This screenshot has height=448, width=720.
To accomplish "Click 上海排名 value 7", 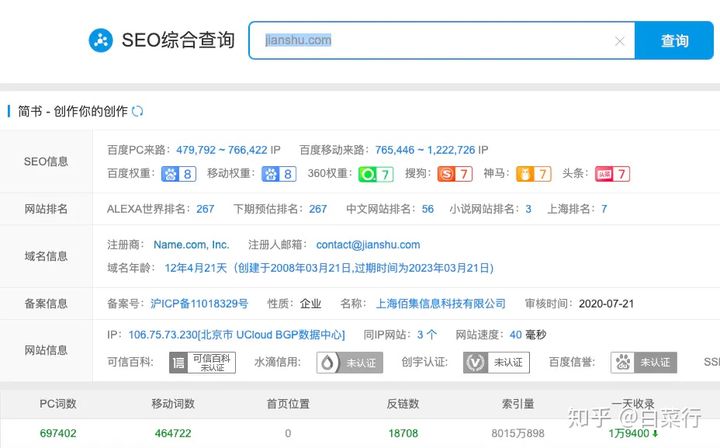I will 604,209.
